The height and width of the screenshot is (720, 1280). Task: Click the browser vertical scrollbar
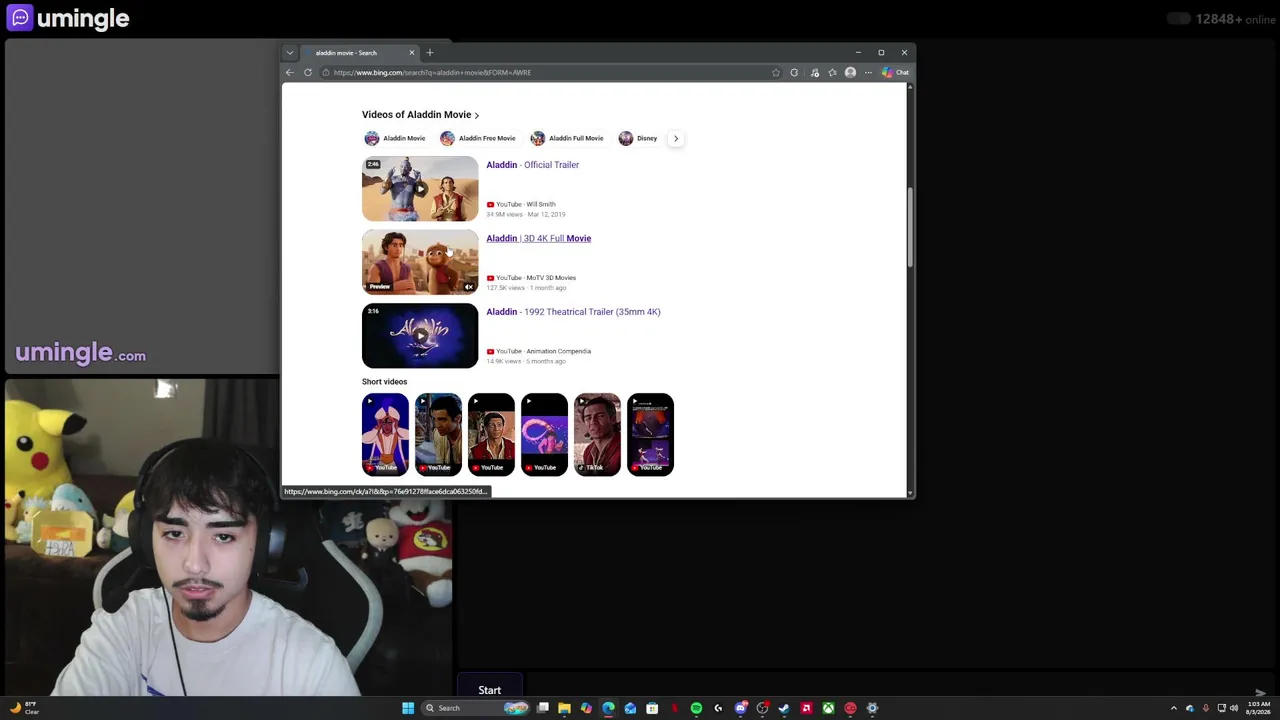(x=910, y=227)
